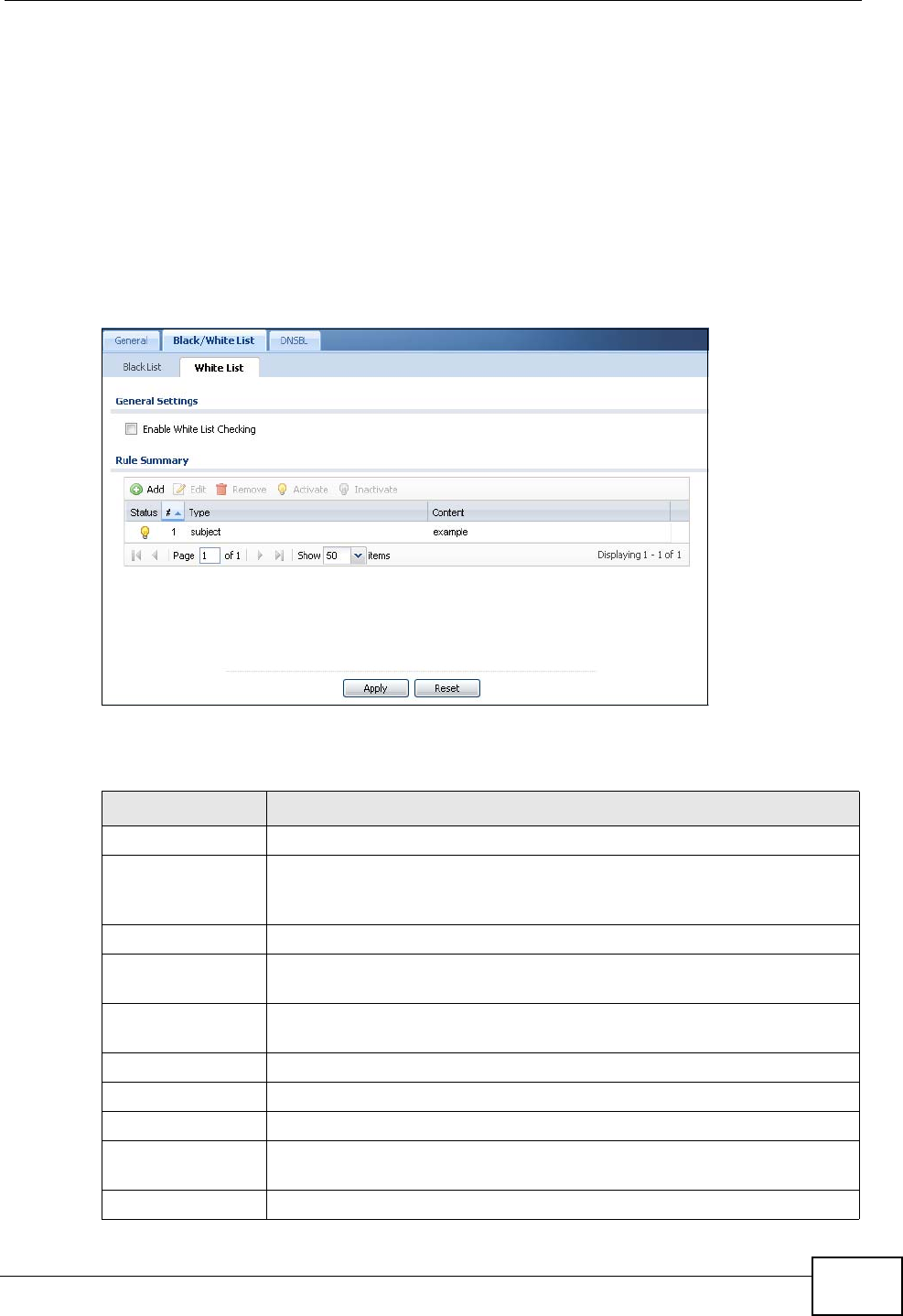Click the Activate lightbulb icon

coord(282,490)
